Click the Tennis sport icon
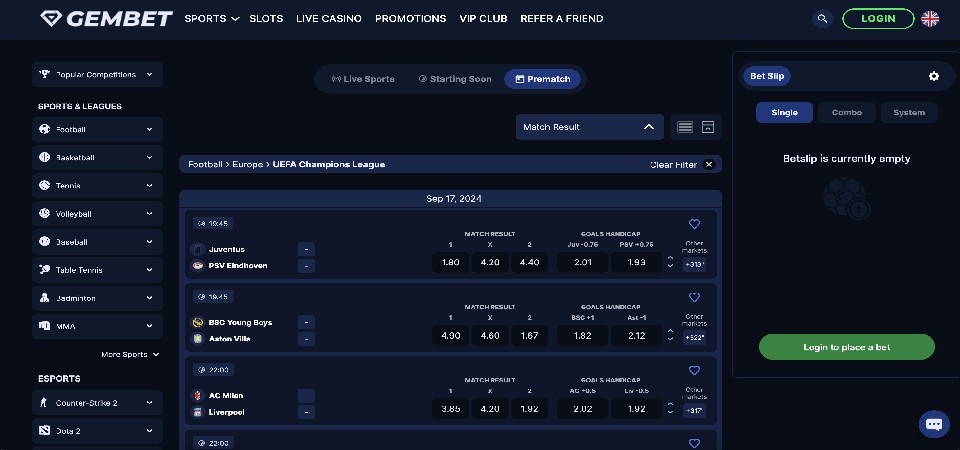Screen dimensions: 960x450 click(45, 186)
